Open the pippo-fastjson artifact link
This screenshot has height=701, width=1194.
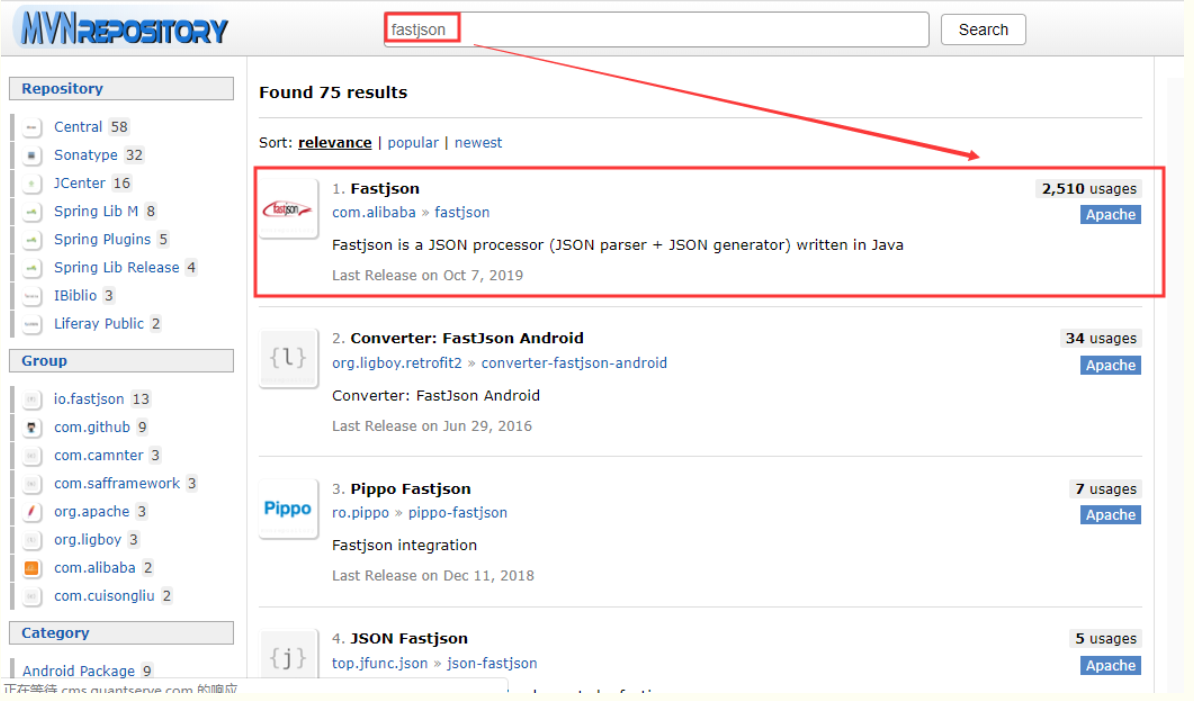tap(458, 513)
